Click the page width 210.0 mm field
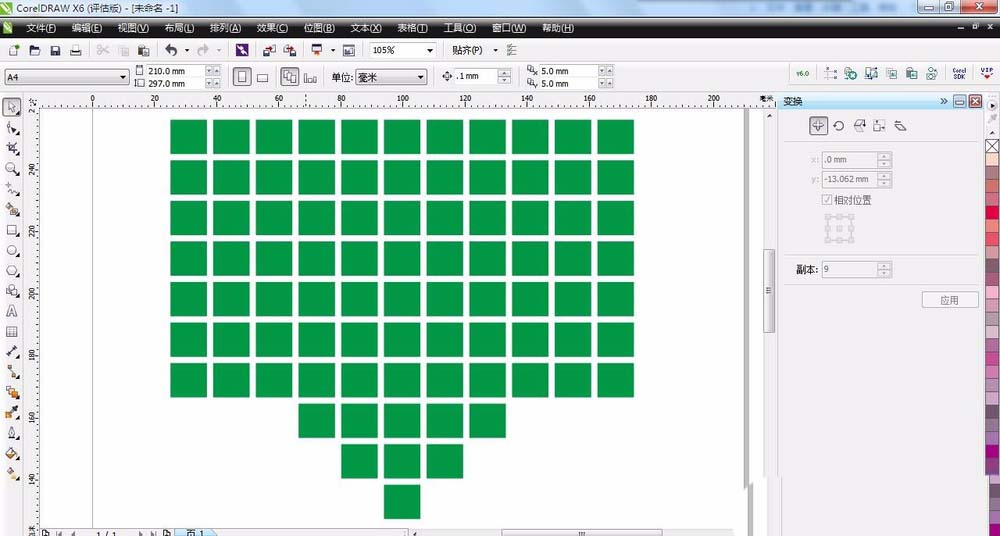Viewport: 1000px width, 536px height. tap(176, 71)
